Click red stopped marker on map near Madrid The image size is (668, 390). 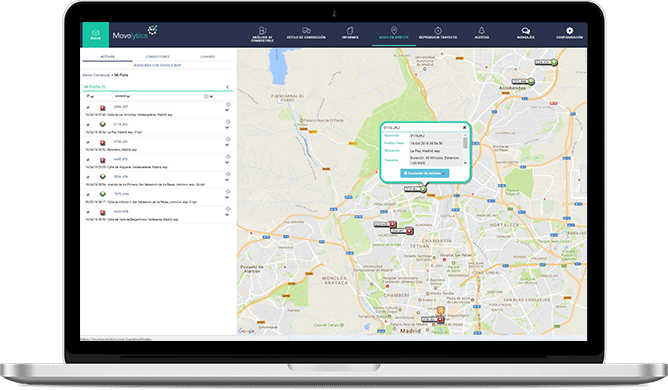point(440,319)
